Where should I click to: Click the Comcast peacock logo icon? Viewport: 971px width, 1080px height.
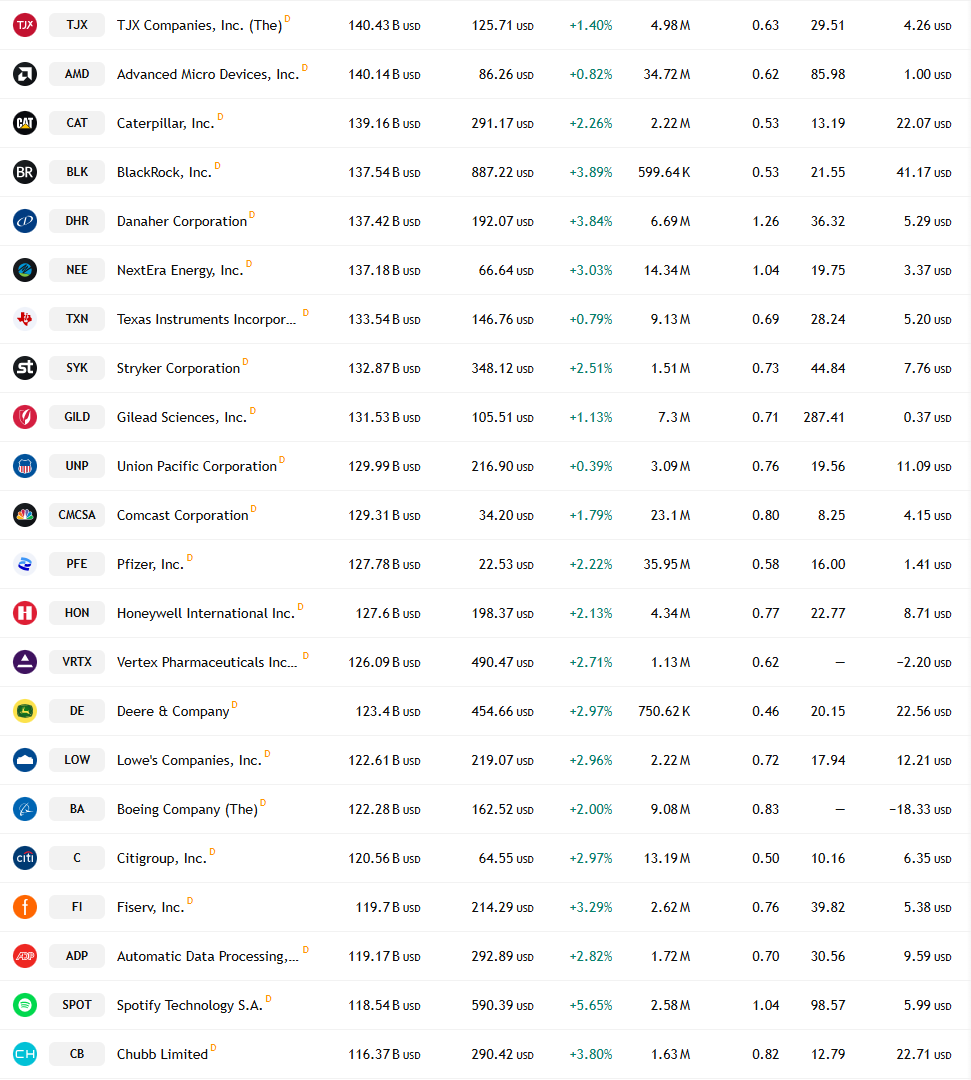pyautogui.click(x=25, y=515)
